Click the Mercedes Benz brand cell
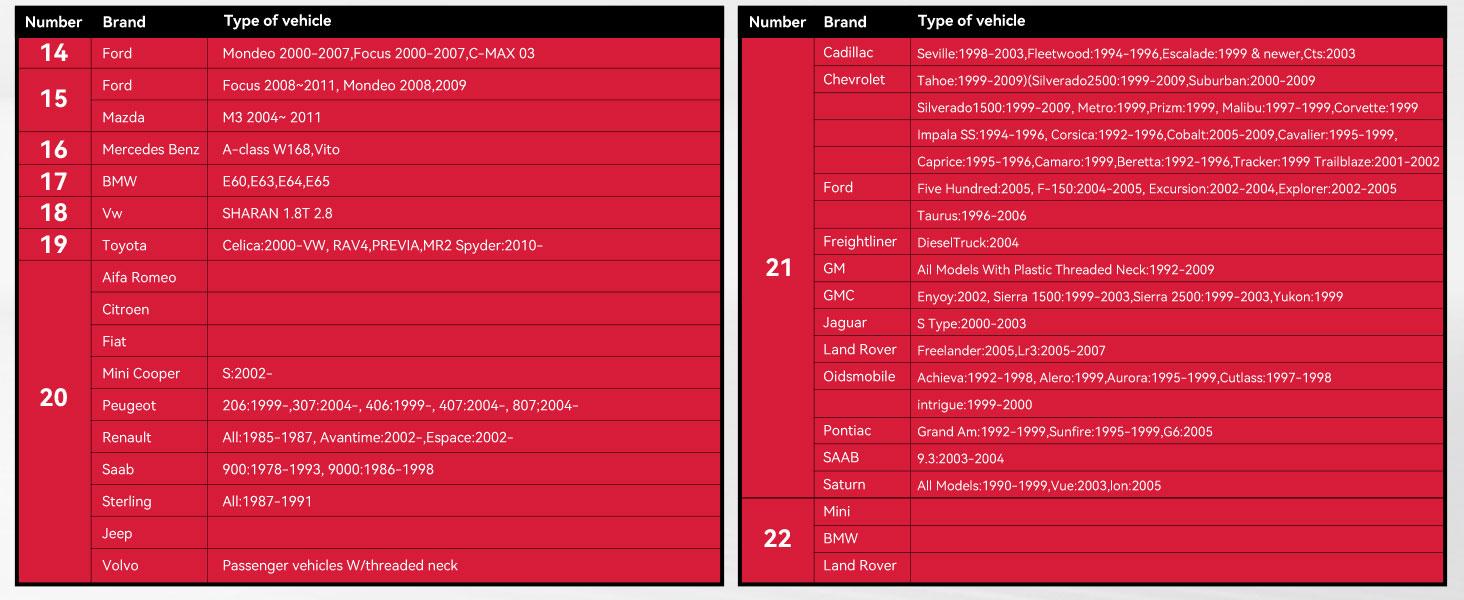The image size is (1464, 600). (x=151, y=149)
